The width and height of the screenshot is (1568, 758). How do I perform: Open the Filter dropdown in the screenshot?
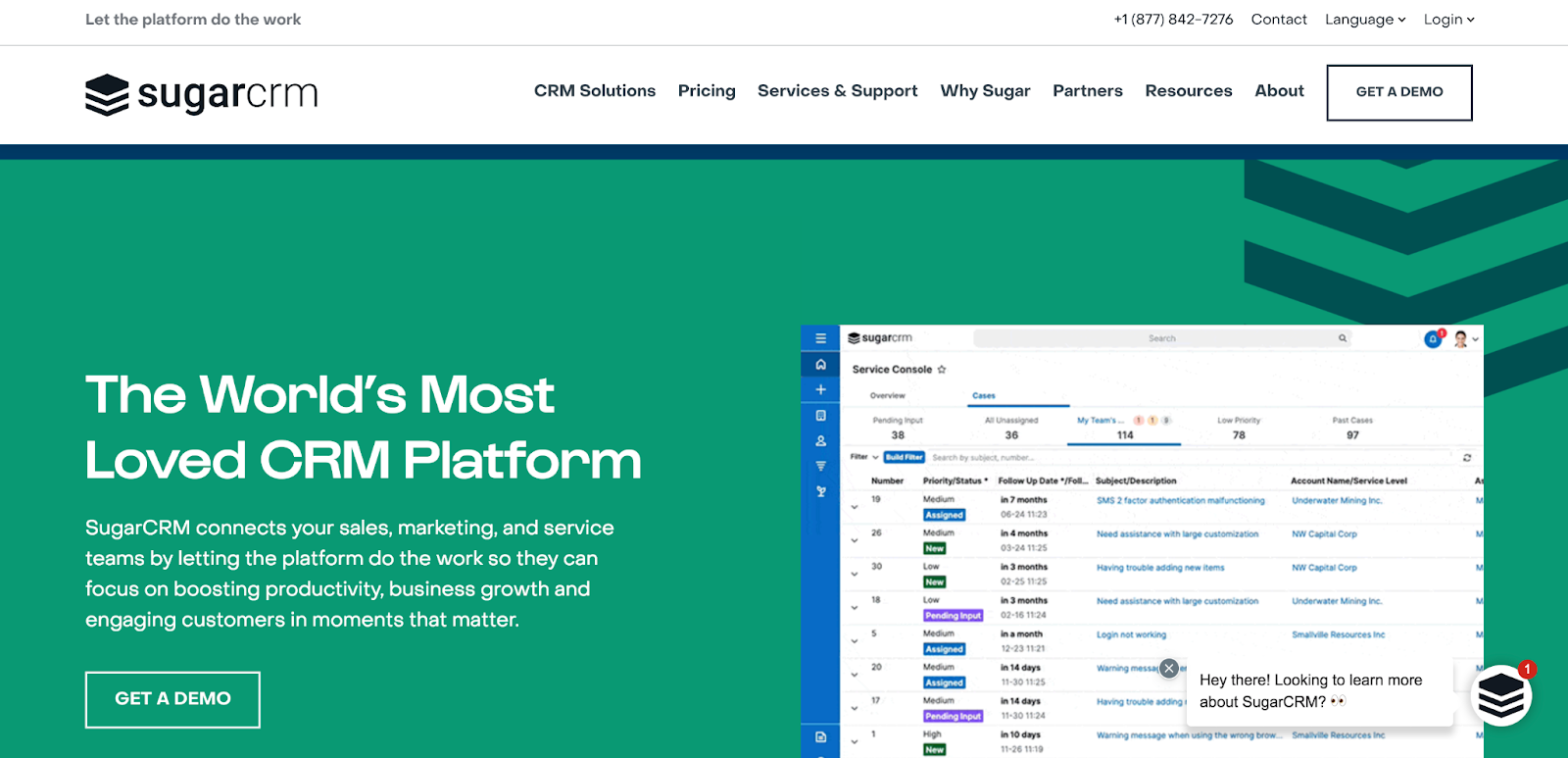(864, 457)
